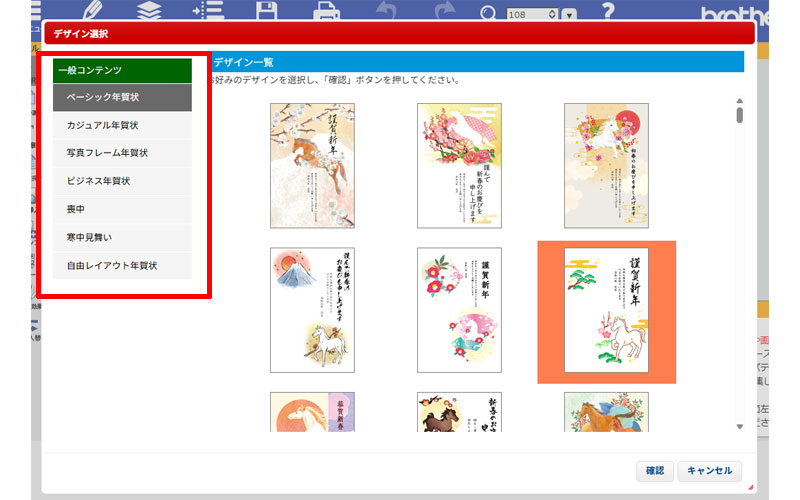The image size is (800, 500).
Task: Select the highlighted orange horse card design
Action: coord(606,311)
